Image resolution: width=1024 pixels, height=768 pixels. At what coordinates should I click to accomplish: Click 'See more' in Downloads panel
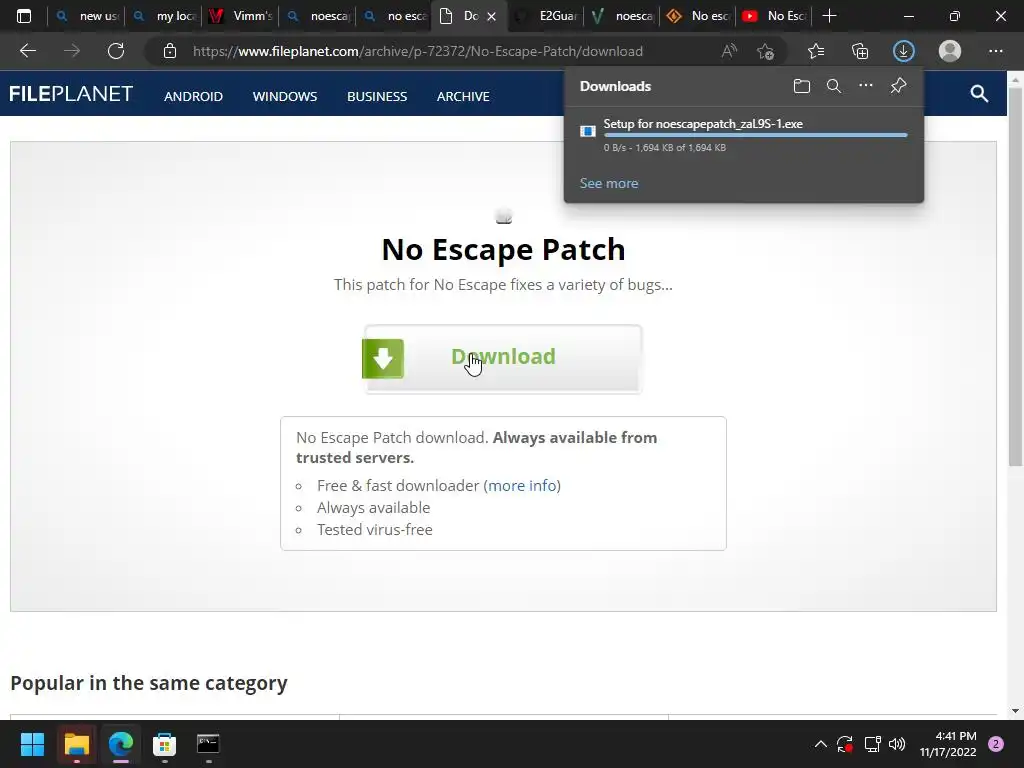point(609,184)
